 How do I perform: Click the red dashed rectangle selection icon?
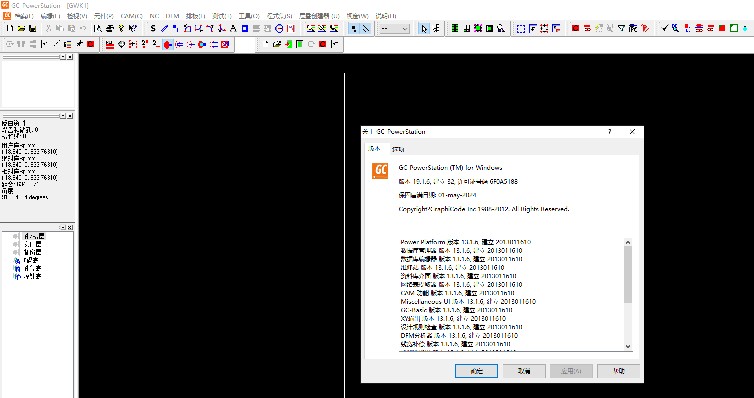[x=543, y=28]
